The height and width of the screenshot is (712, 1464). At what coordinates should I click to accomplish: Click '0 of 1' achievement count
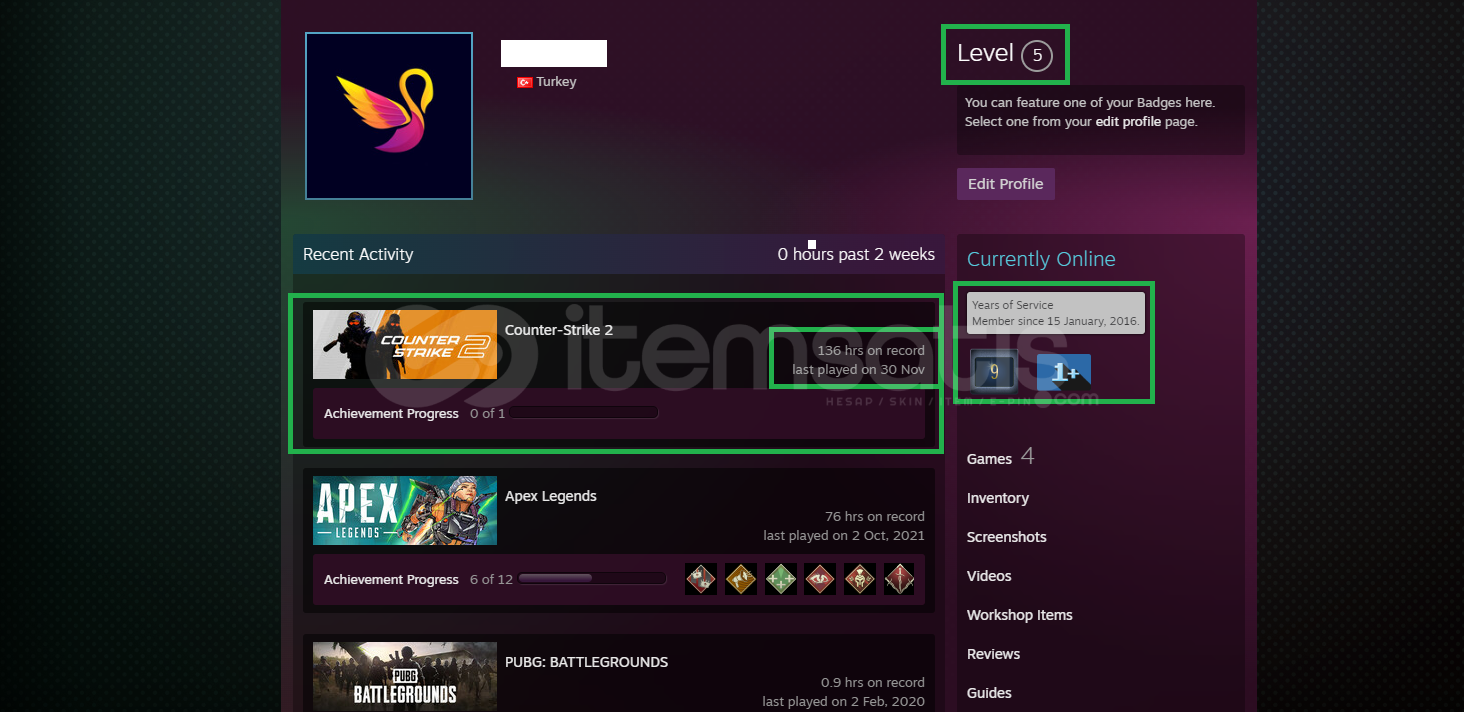click(488, 414)
